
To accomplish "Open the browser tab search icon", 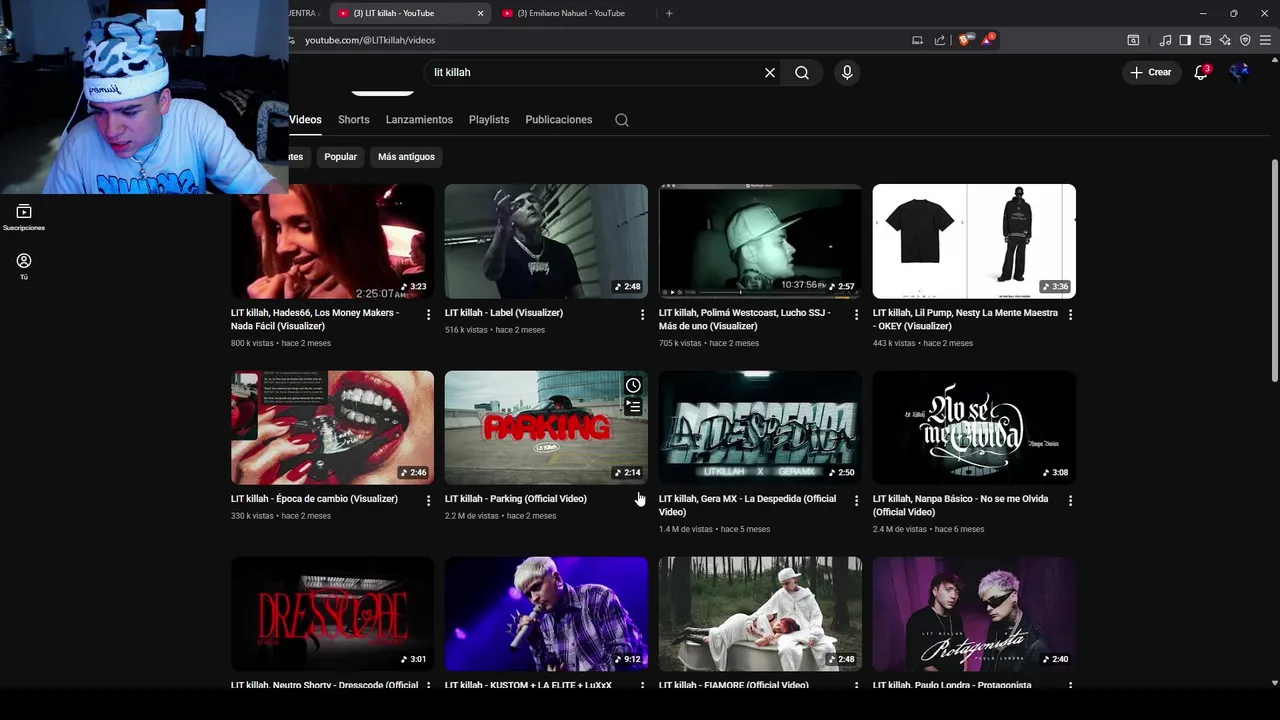I will pyautogui.click(x=1133, y=40).
